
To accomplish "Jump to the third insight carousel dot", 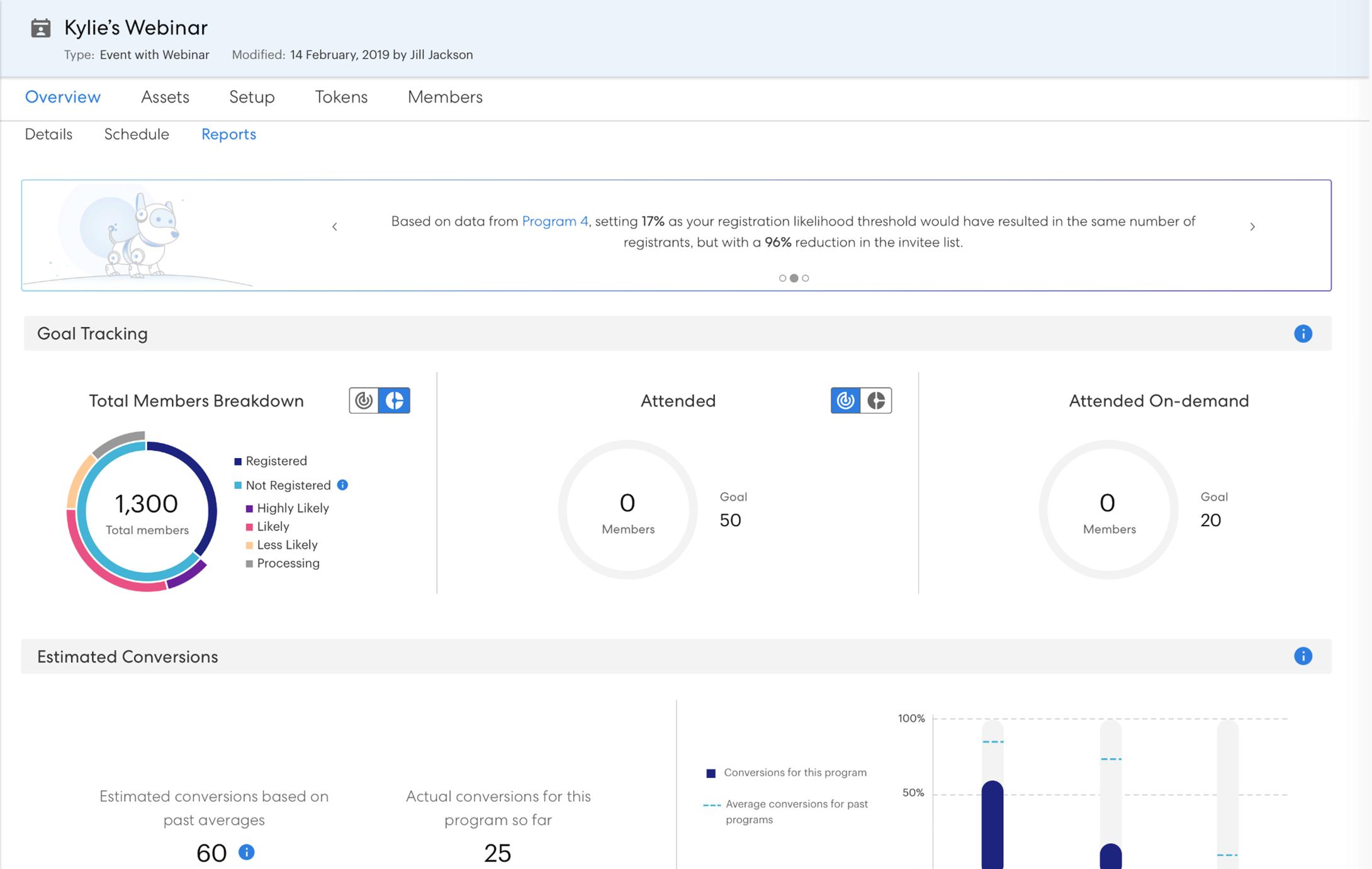I will [x=806, y=278].
